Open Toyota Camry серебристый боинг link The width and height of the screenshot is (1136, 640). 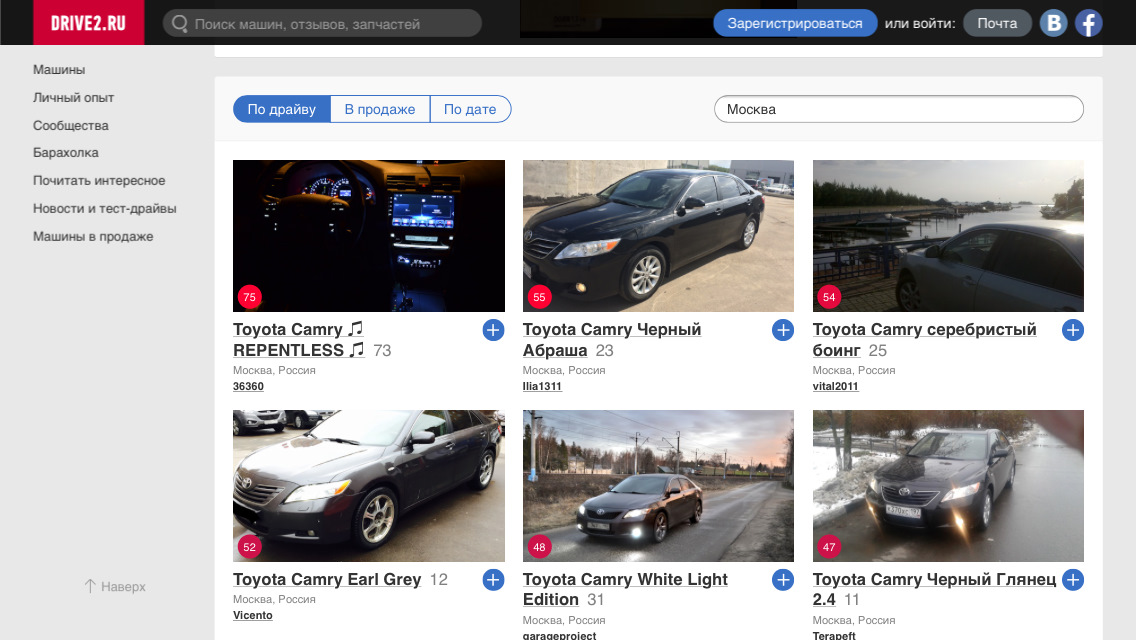point(924,340)
